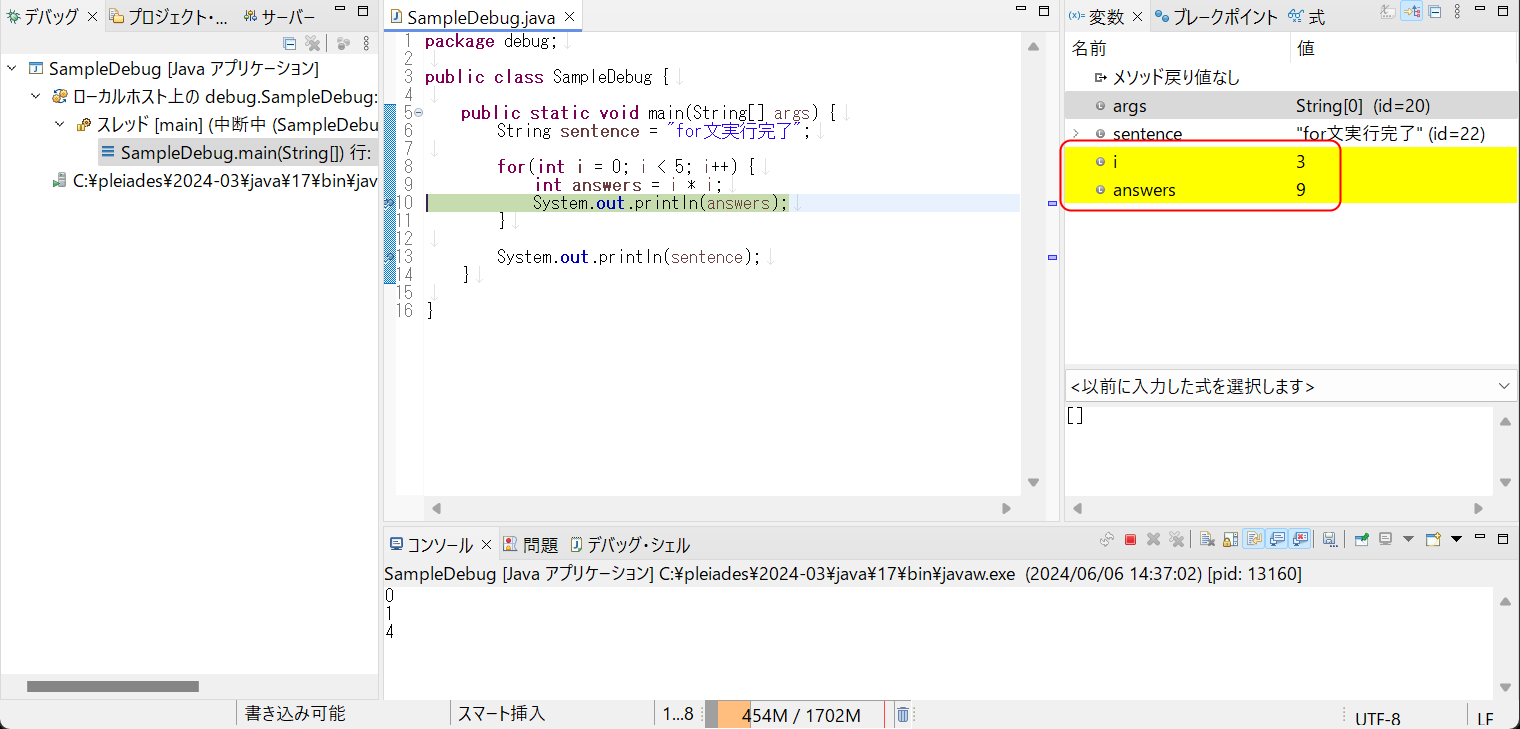
Task: Click the Clear Console icon
Action: [x=1207, y=539]
